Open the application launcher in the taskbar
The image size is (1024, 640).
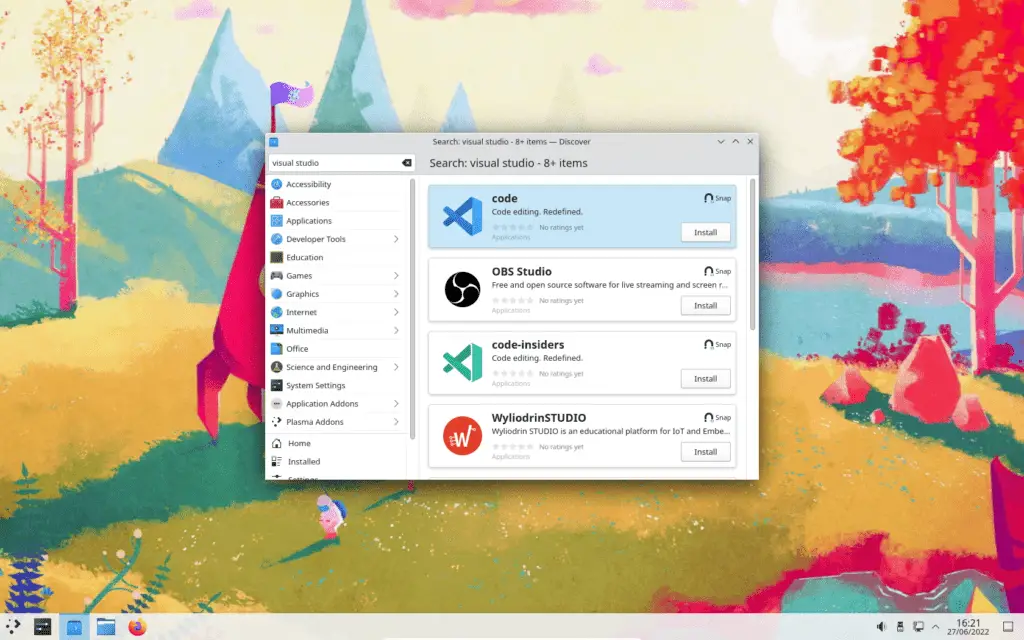(x=12, y=627)
